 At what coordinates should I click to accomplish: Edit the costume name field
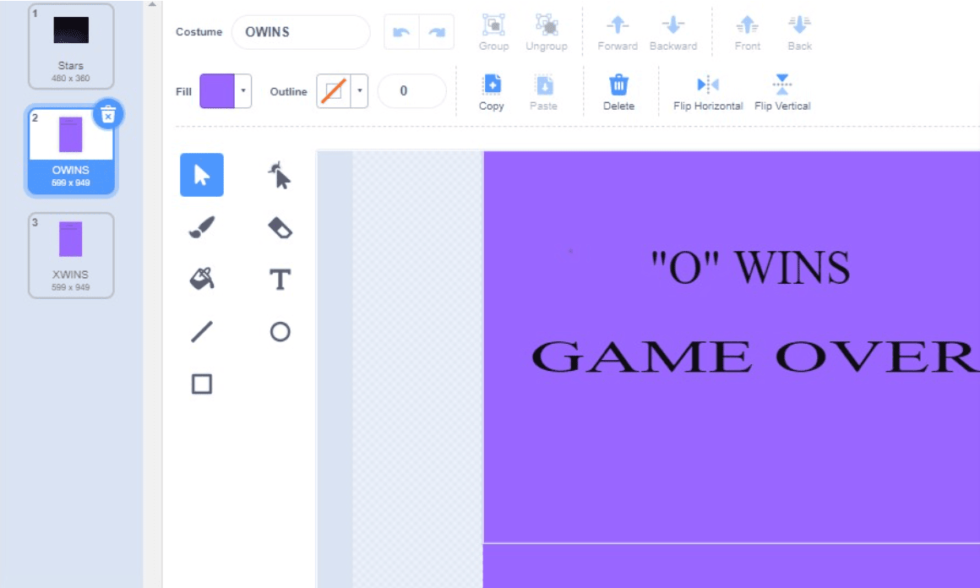click(300, 32)
